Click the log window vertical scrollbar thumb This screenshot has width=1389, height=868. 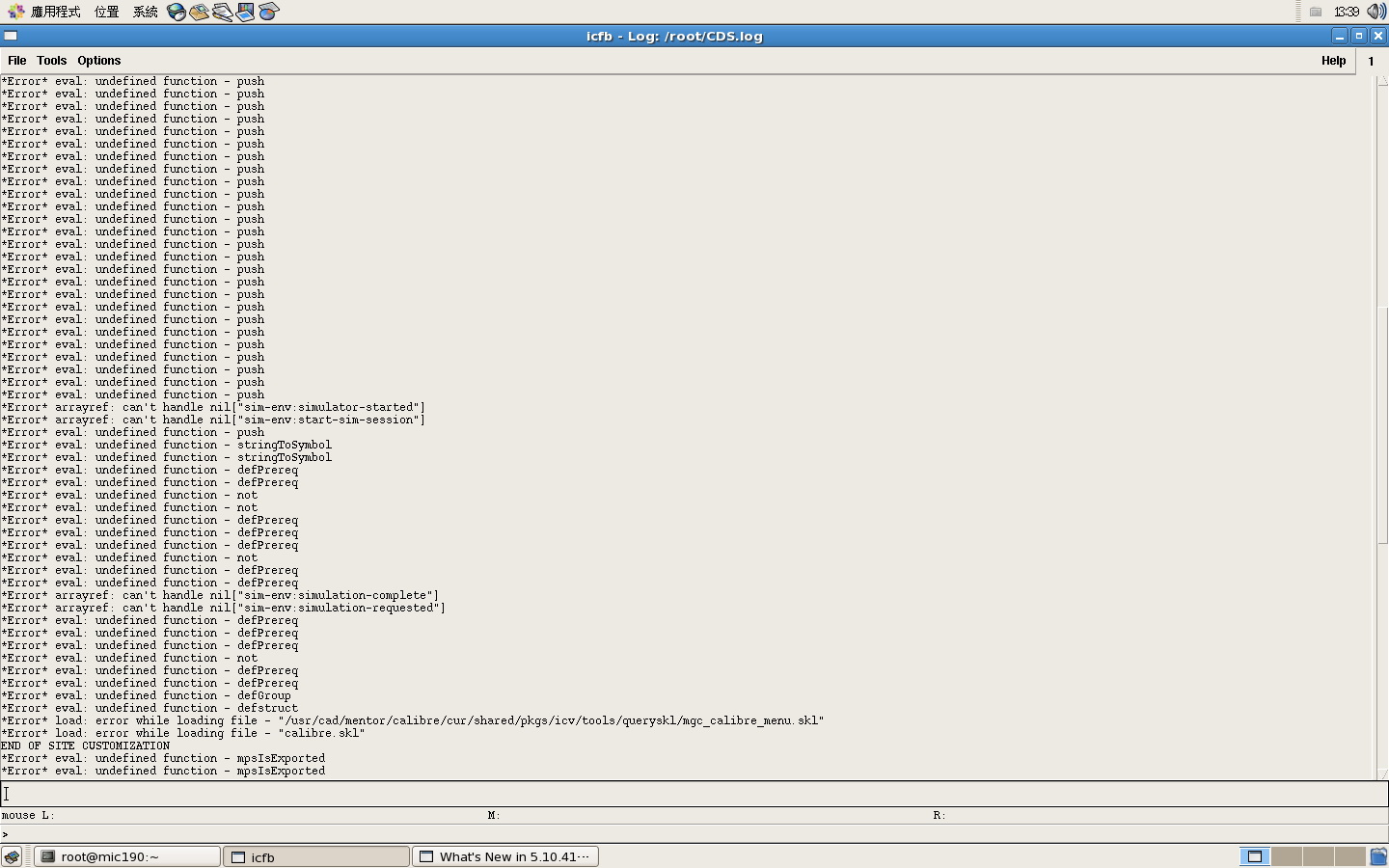click(x=1382, y=424)
